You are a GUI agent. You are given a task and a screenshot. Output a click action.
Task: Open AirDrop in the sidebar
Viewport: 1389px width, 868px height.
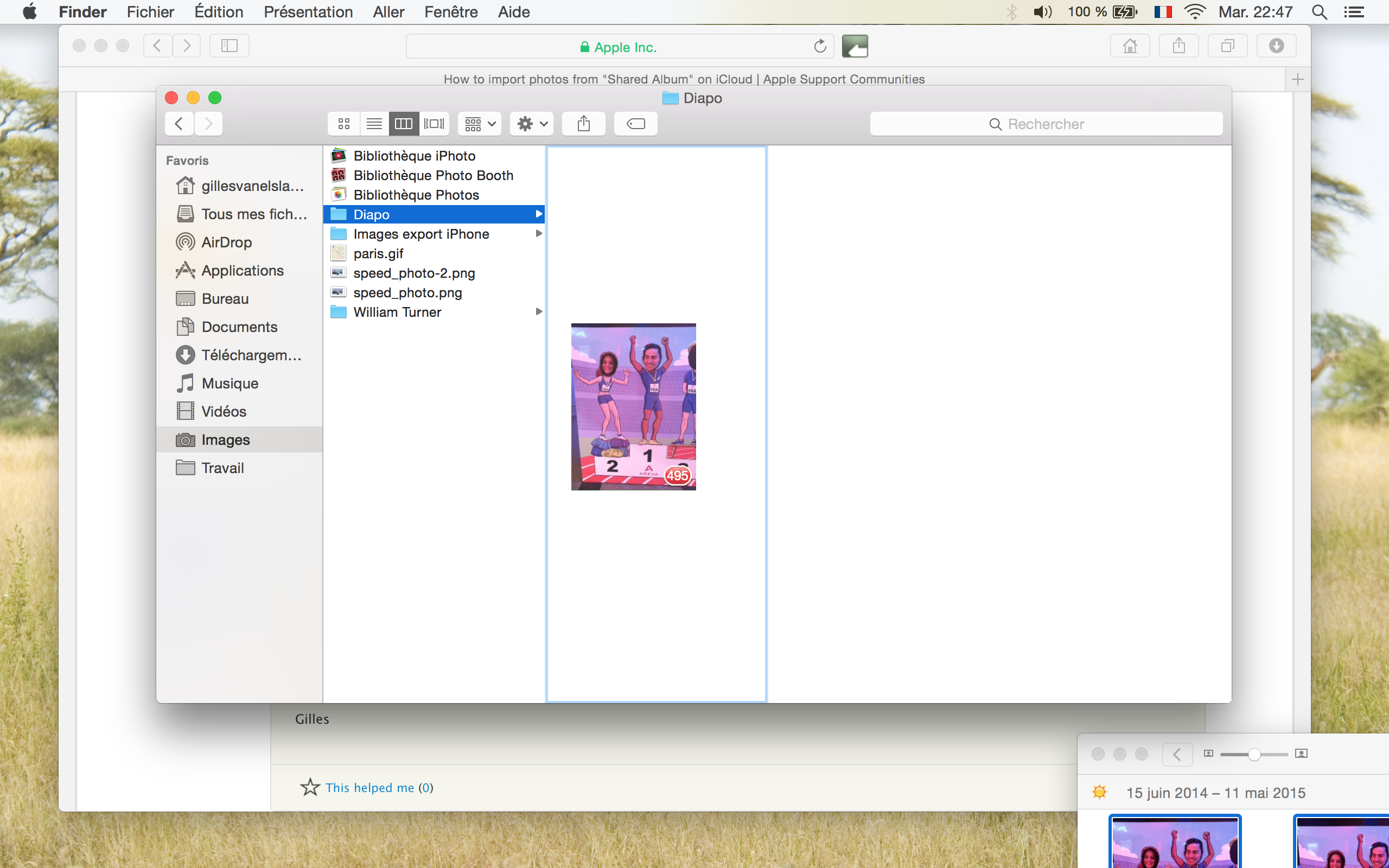[x=226, y=242]
